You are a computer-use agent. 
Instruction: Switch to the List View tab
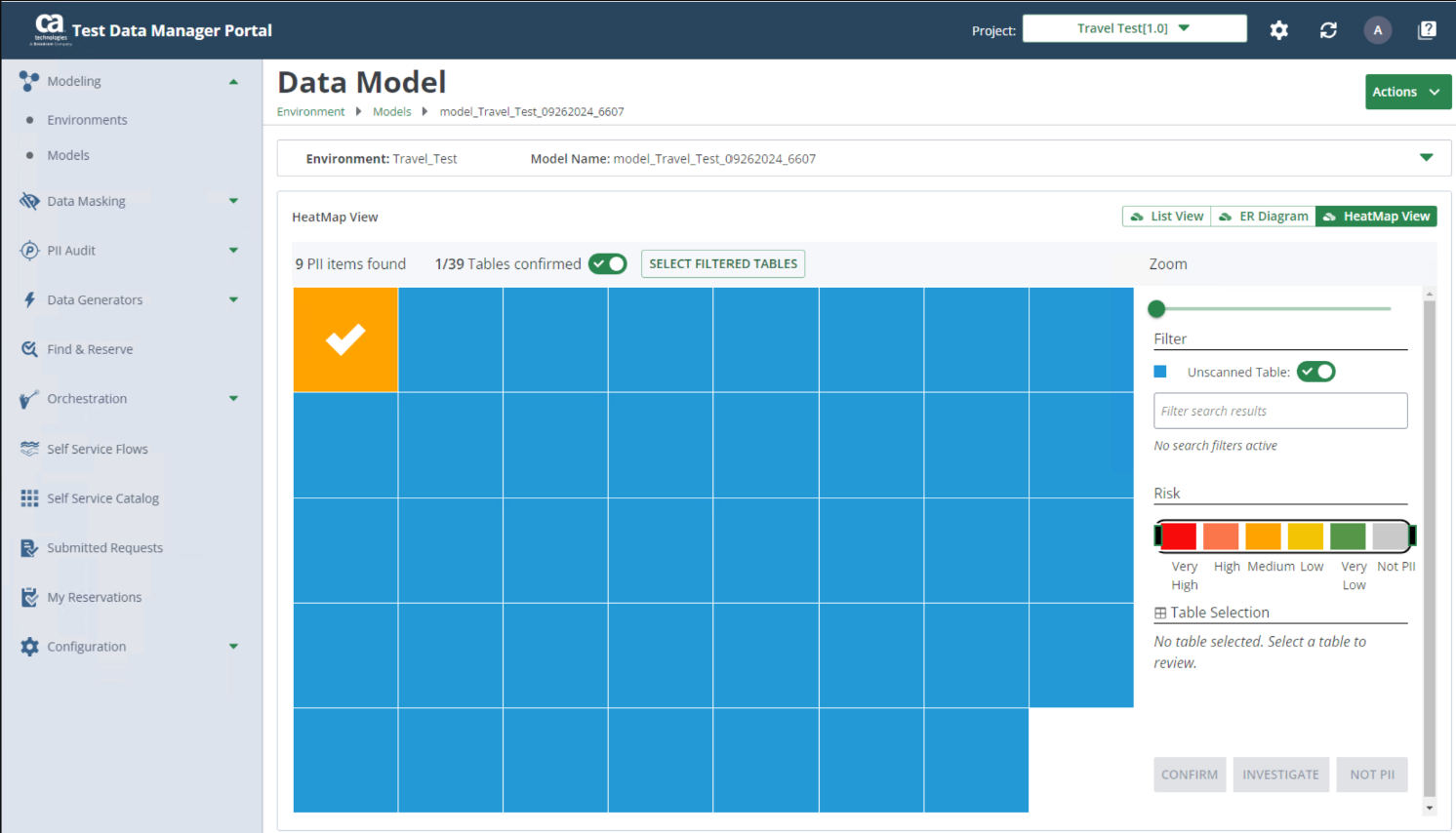pos(1166,217)
